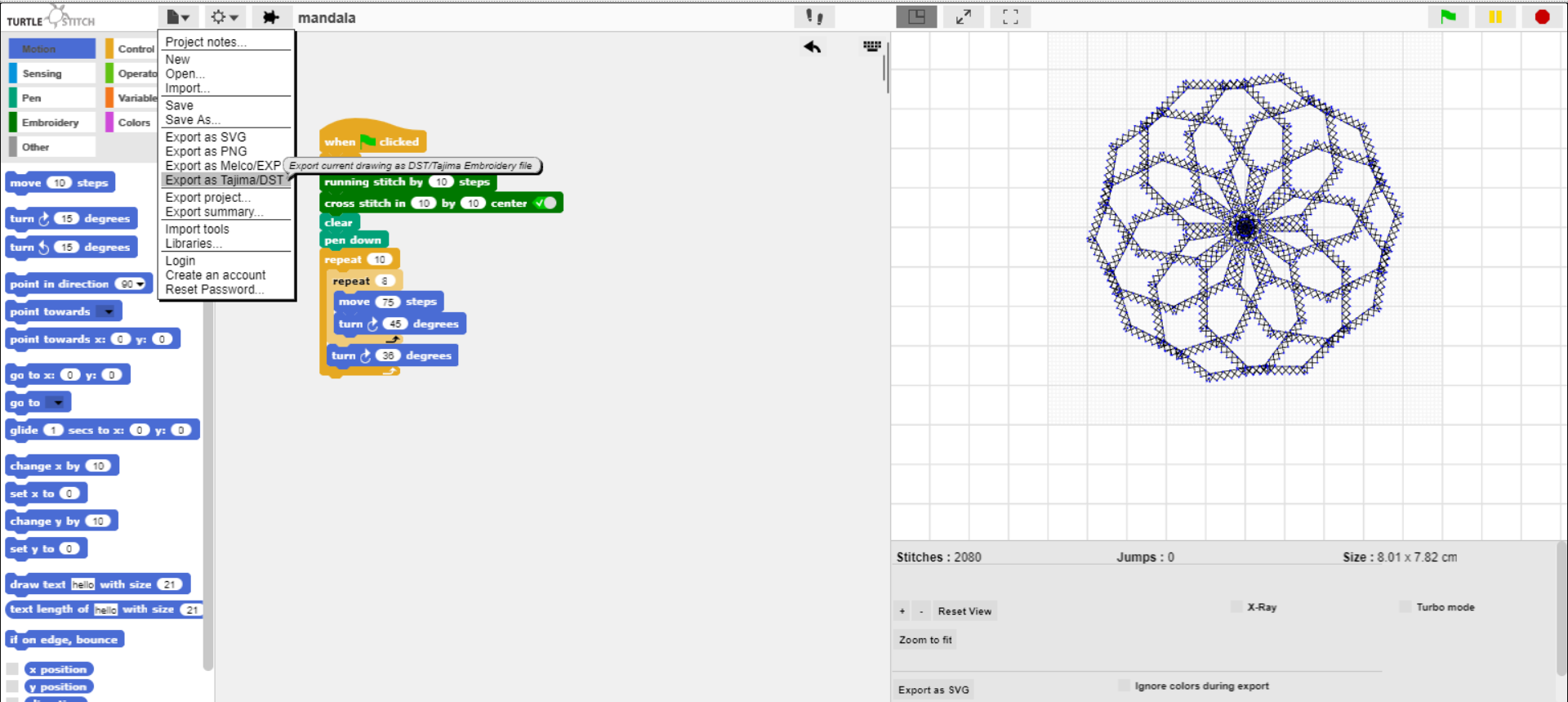Select Colors block category
1568x702 pixels.
[131, 123]
